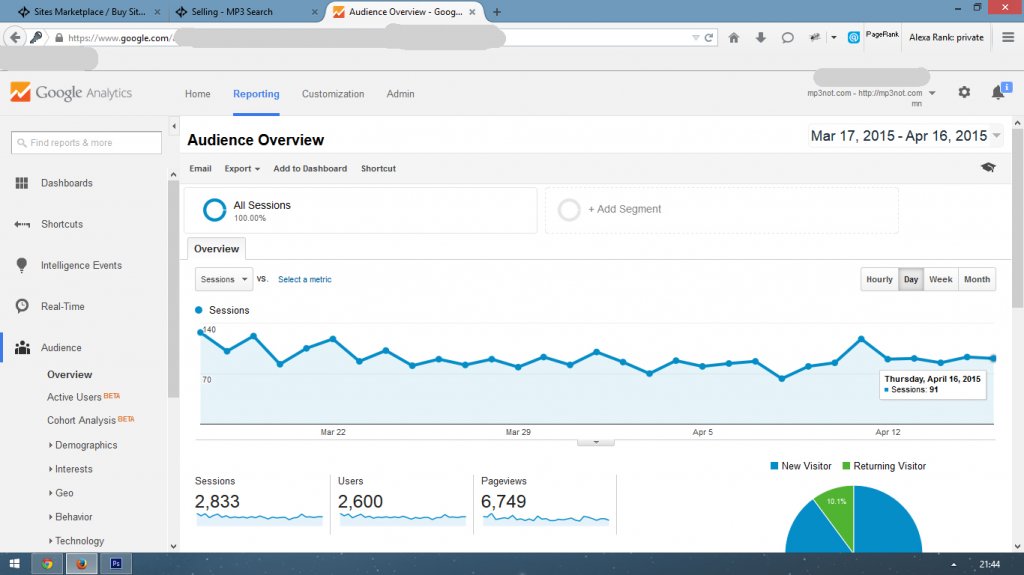This screenshot has width=1024, height=575.
Task: Open the date range picker
Action: [x=906, y=136]
